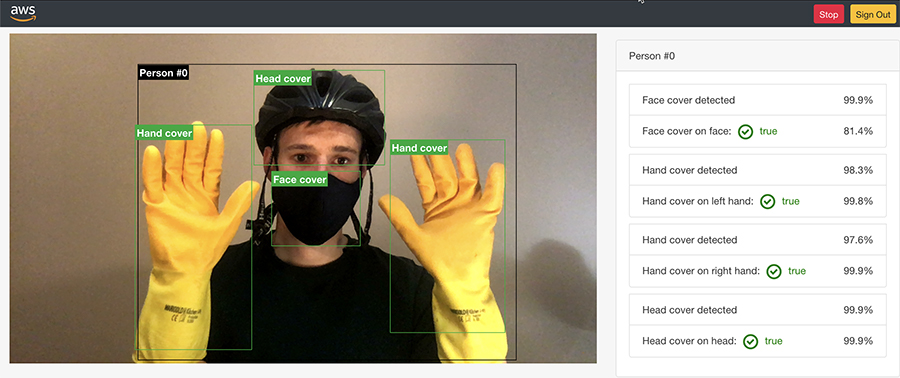Click the check icon beside Hand cover on left hand
The image size is (900, 378).
767,201
